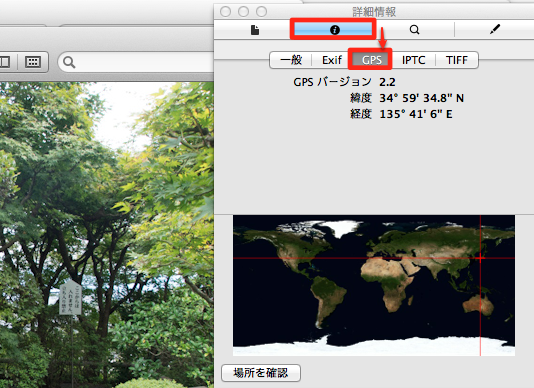The width and height of the screenshot is (534, 388).
Task: Switch to the 一般 tab
Action: (x=291, y=60)
